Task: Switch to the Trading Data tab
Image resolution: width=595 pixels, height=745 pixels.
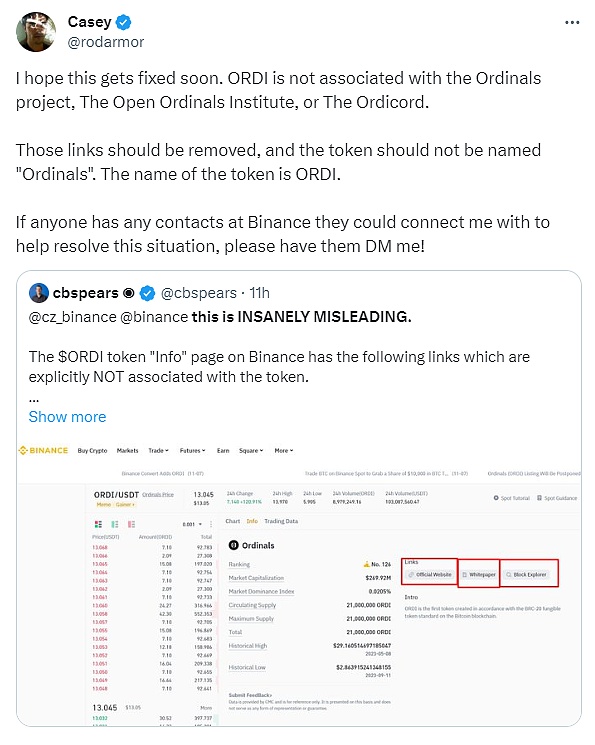Action: coord(281,521)
